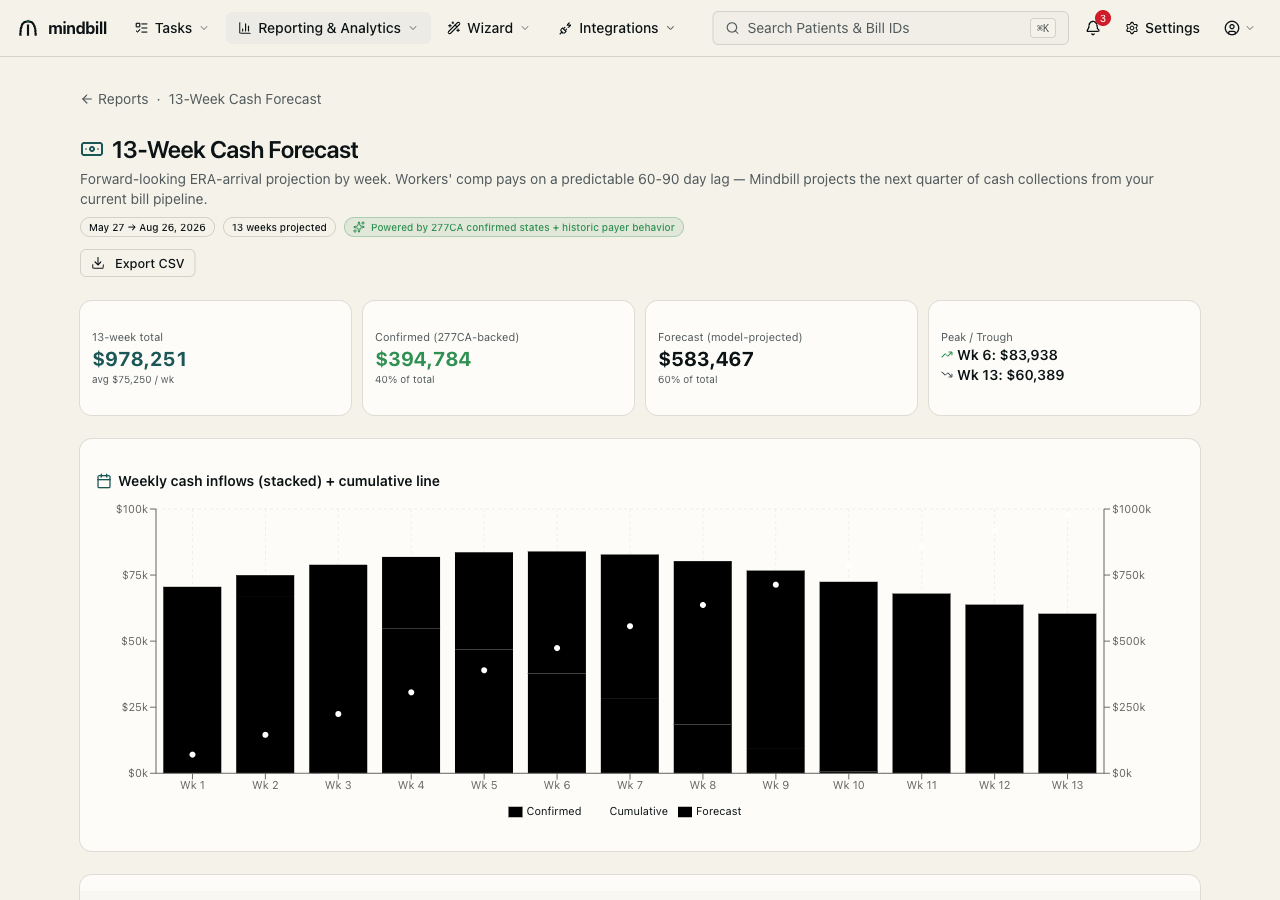The width and height of the screenshot is (1280, 900).
Task: Open notifications bell icon
Action: click(1093, 28)
